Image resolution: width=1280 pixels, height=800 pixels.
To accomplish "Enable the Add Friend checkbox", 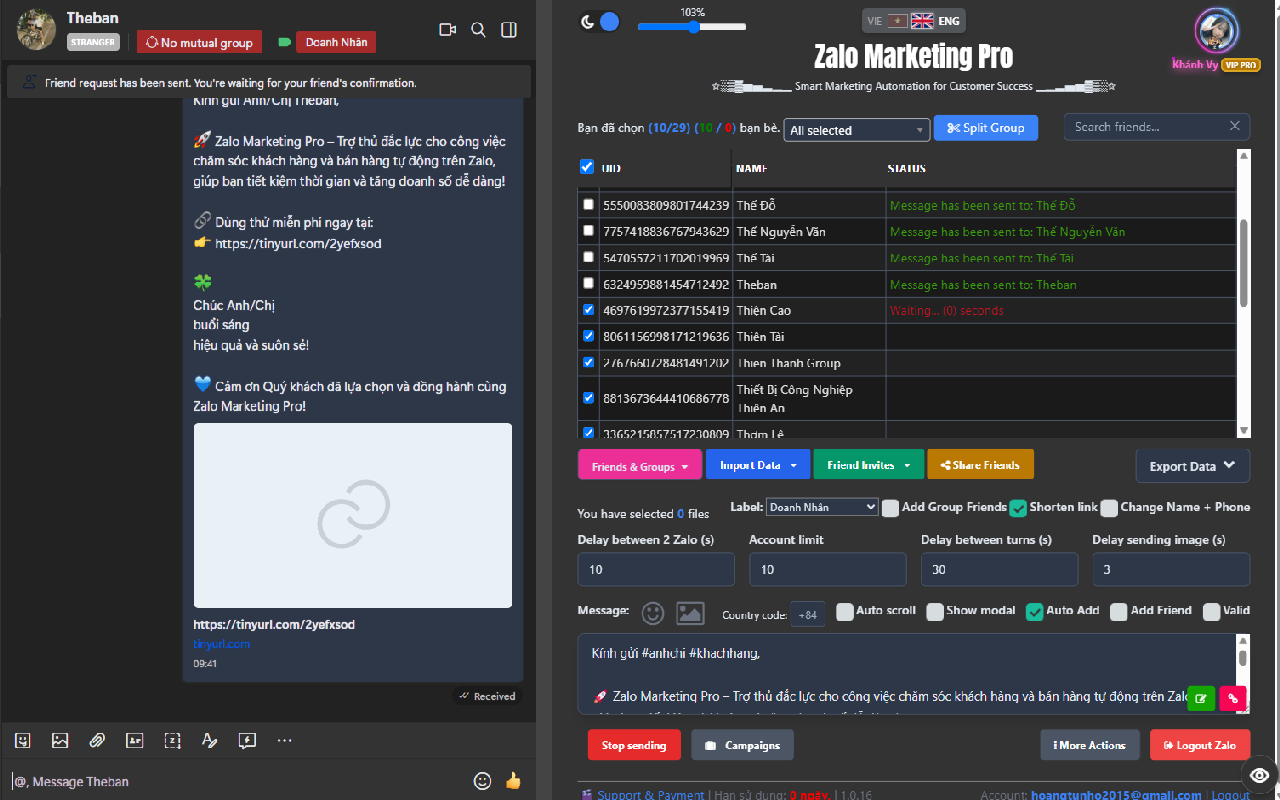I will pos(1118,611).
